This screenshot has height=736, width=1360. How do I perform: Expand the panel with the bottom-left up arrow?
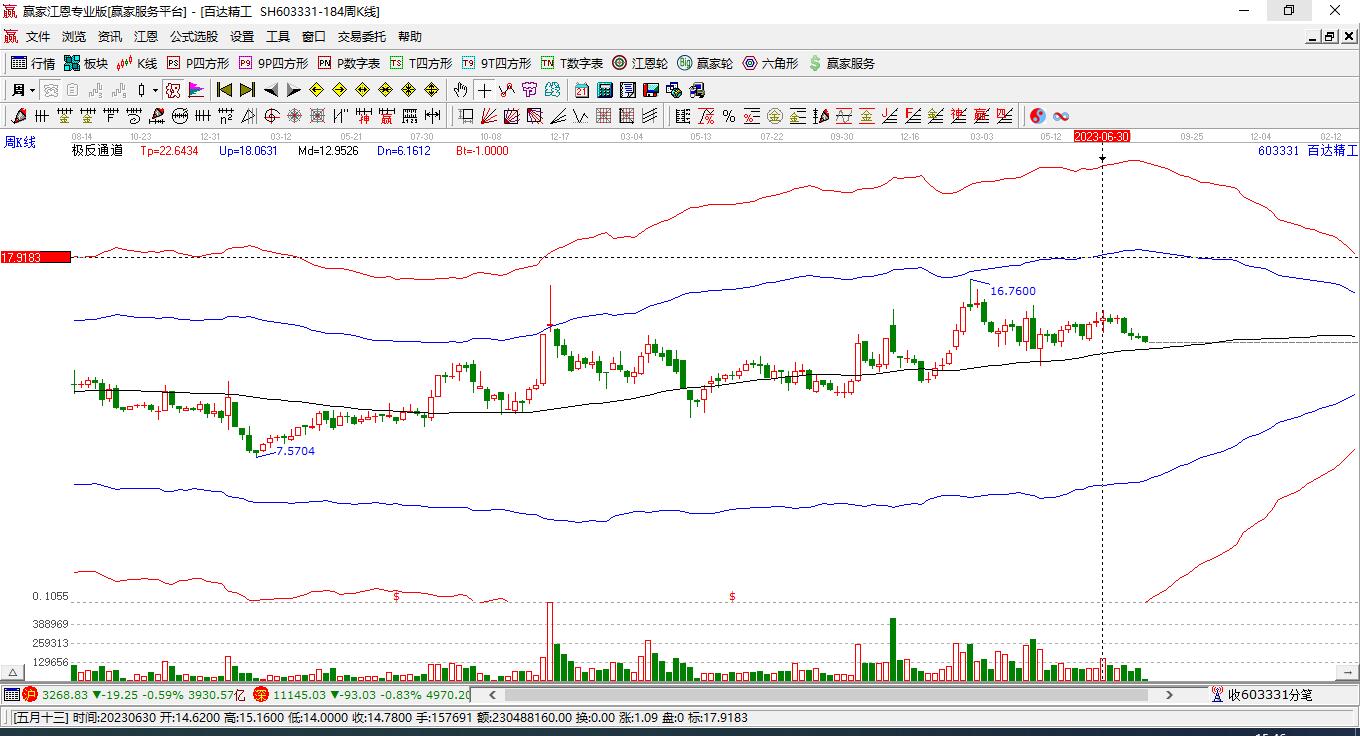pyautogui.click(x=13, y=673)
